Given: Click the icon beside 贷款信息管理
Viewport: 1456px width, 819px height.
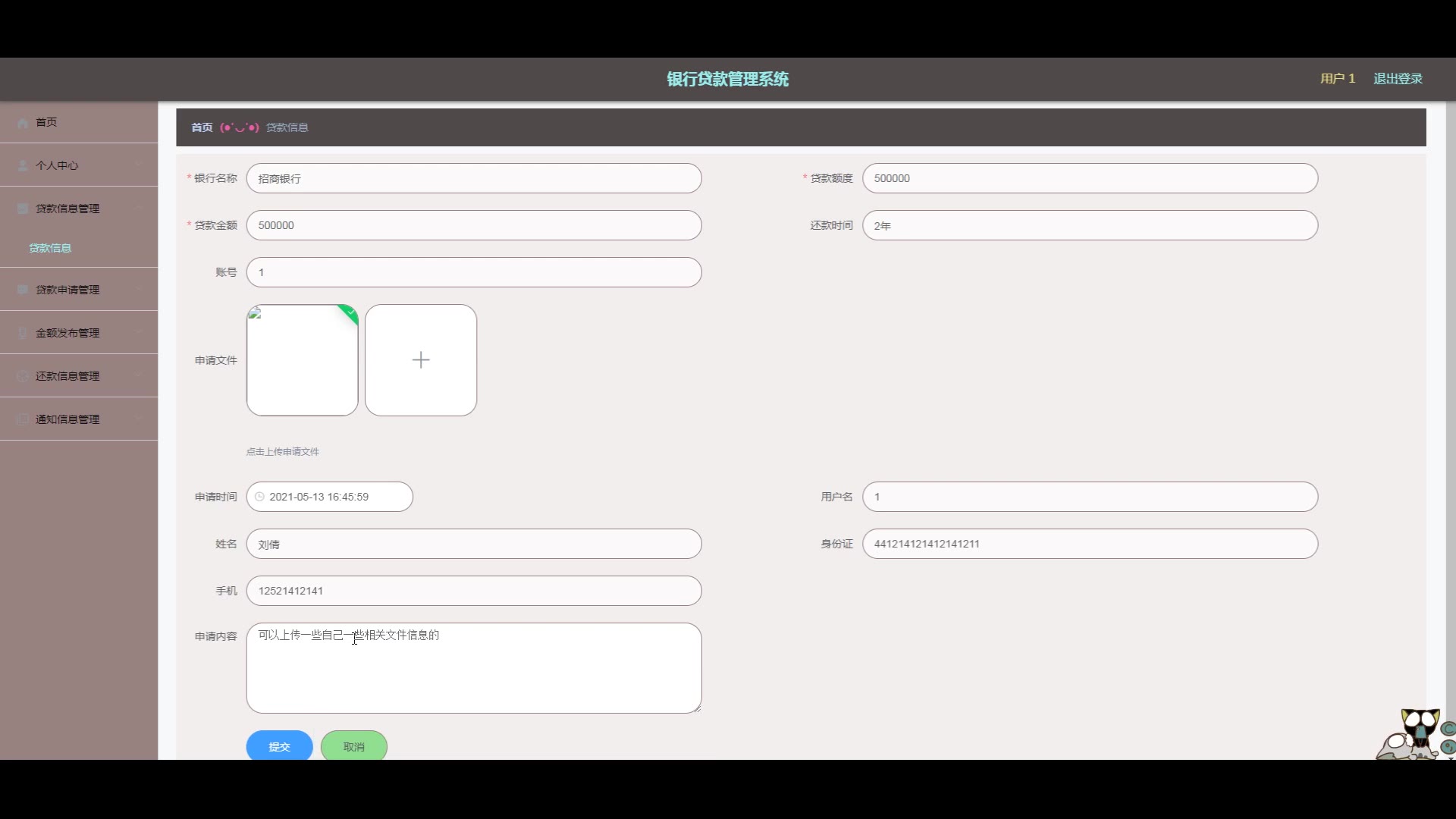Looking at the screenshot, I should [23, 209].
